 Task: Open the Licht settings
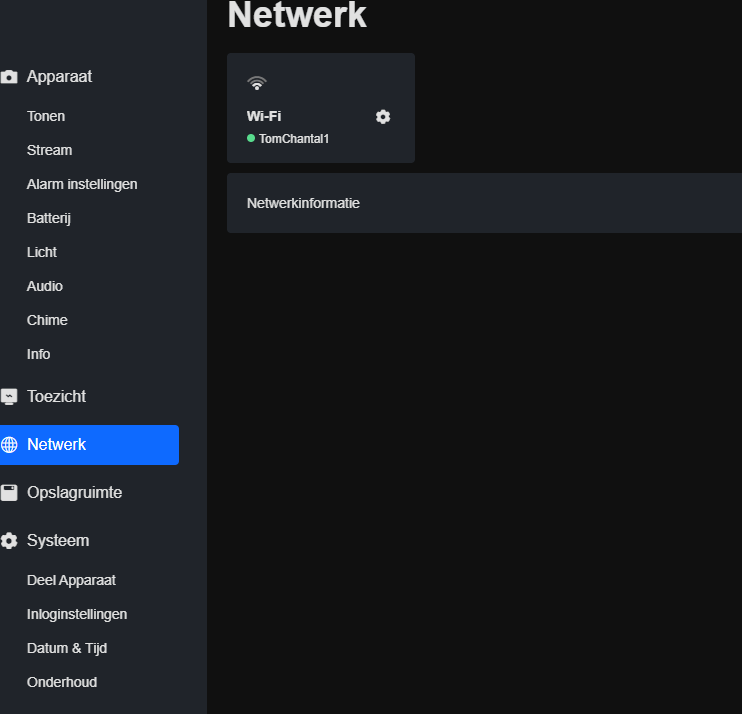pos(42,252)
